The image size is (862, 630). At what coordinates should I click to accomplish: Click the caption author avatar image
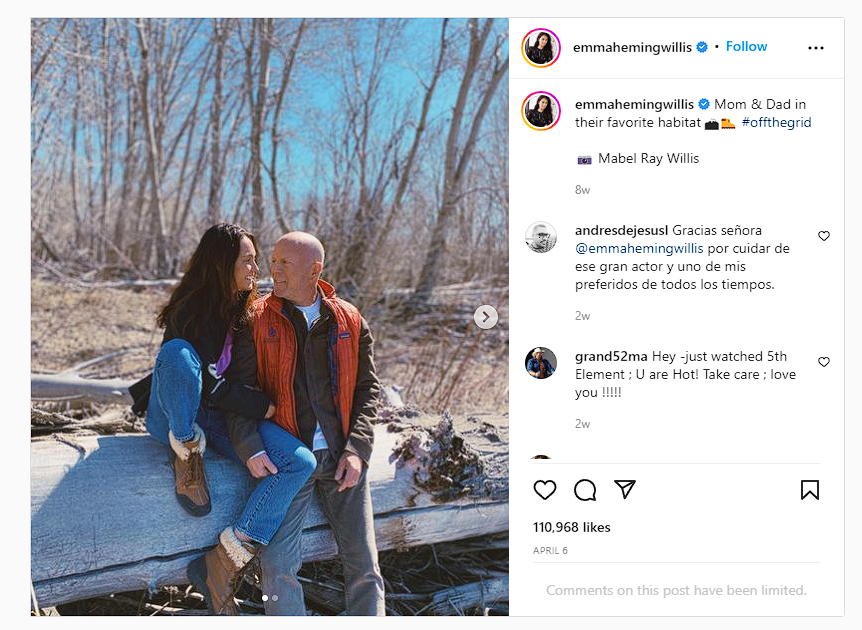pyautogui.click(x=541, y=111)
